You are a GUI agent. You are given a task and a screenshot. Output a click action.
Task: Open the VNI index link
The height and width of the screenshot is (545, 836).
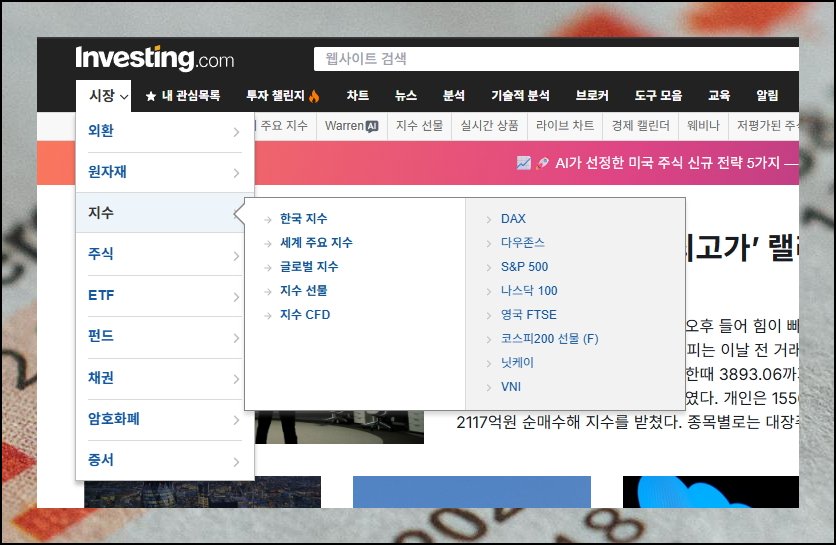pyautogui.click(x=511, y=387)
